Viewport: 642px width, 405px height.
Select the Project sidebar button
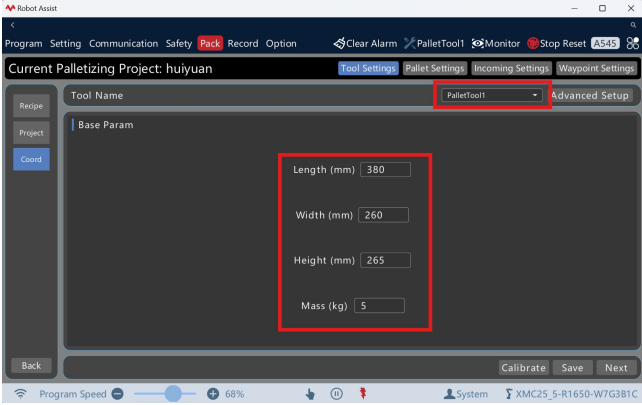tap(31, 133)
